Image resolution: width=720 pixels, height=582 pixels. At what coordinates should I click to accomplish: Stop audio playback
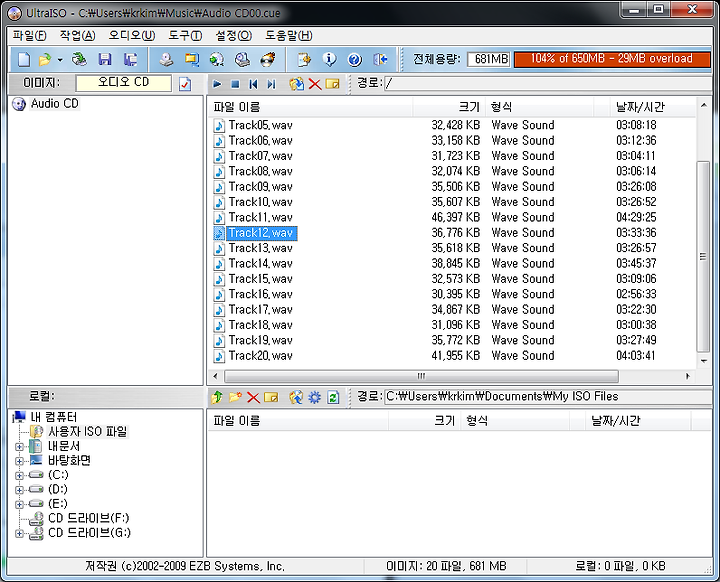tap(235, 84)
